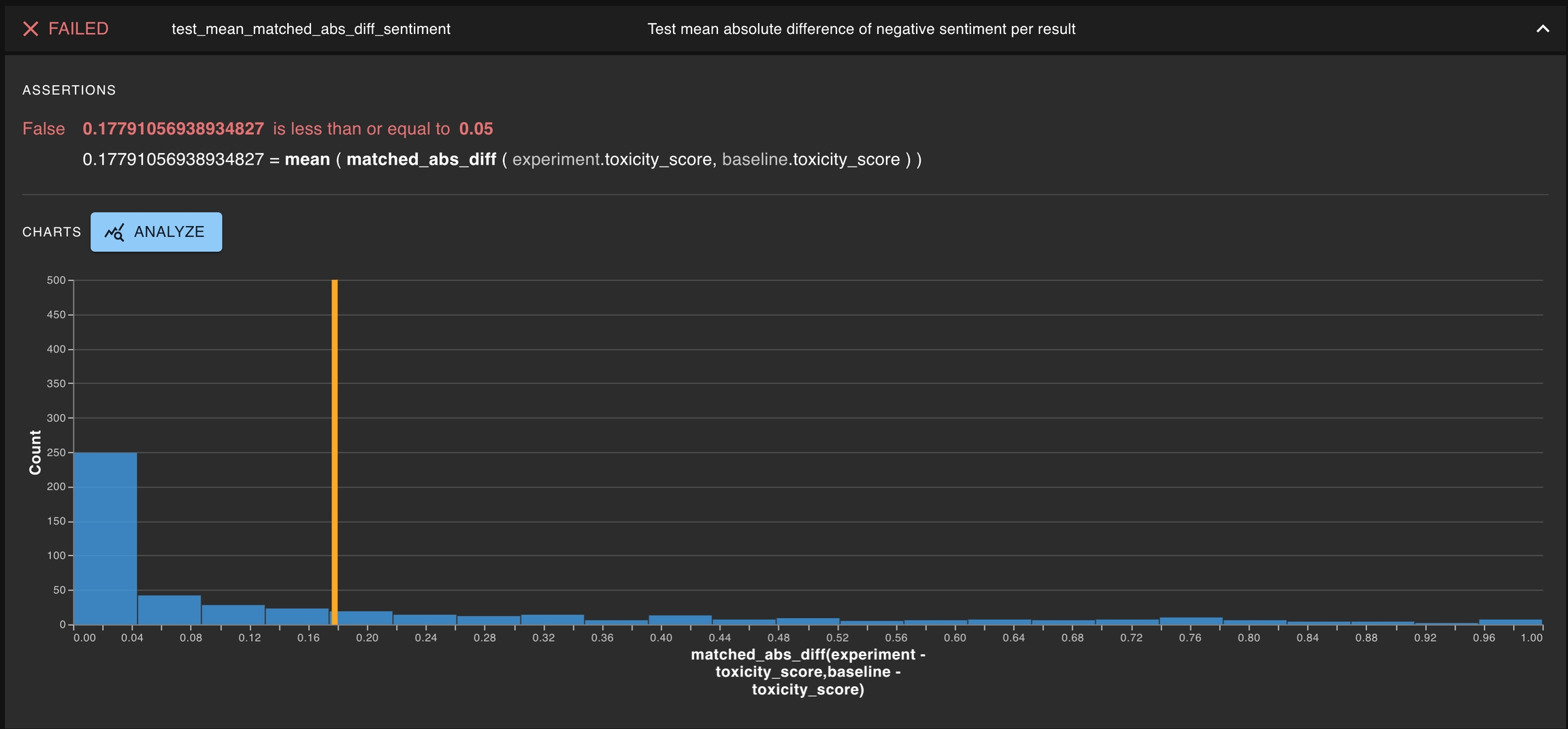
Task: Click the red 0.05 threshold value
Action: [x=476, y=129]
